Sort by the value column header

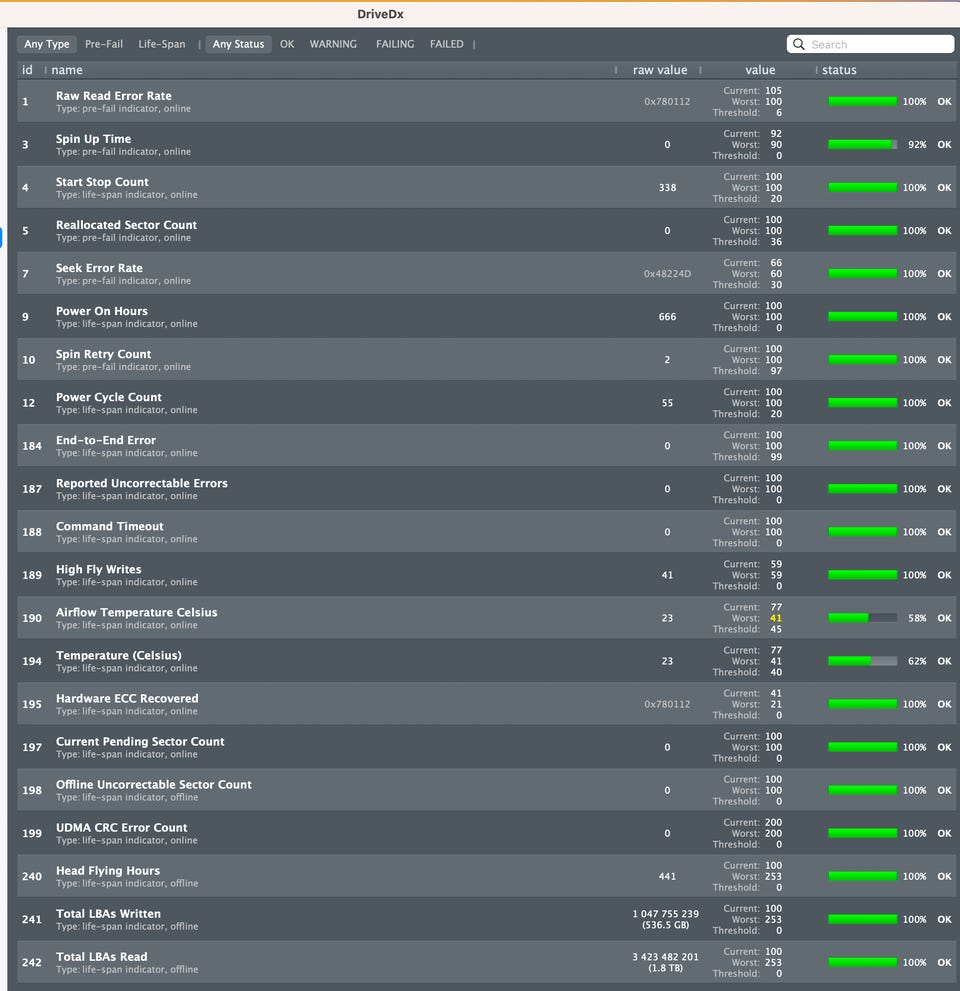pos(760,70)
